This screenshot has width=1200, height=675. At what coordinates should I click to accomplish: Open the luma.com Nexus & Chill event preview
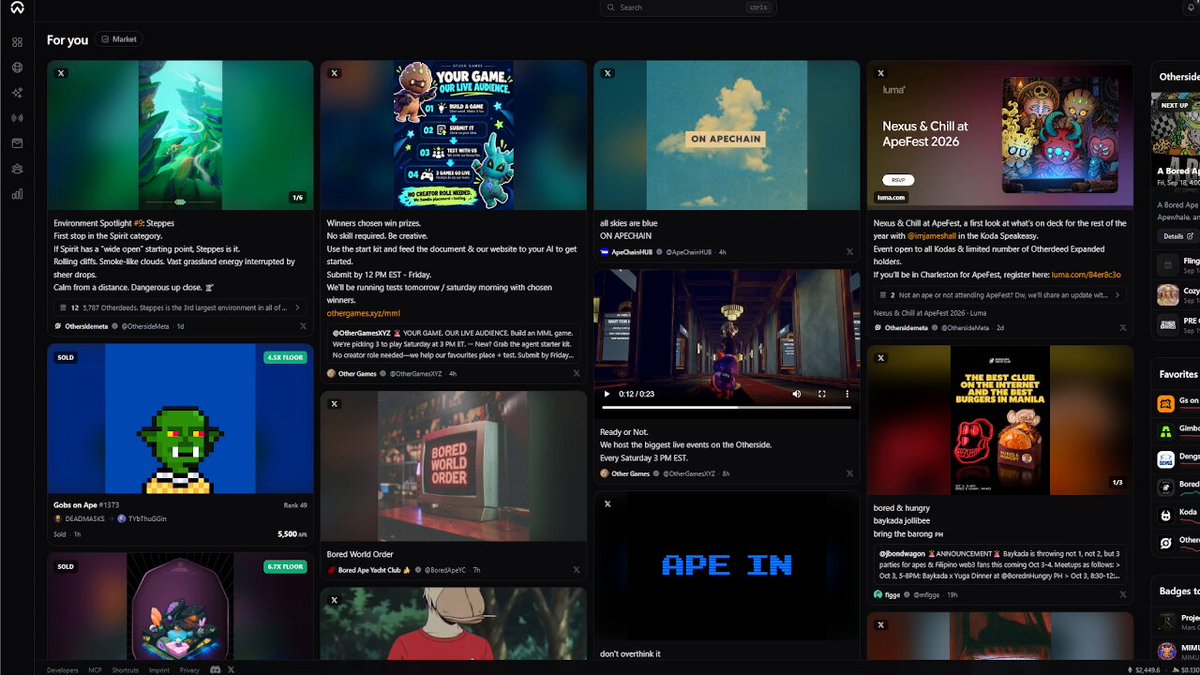(1000, 134)
